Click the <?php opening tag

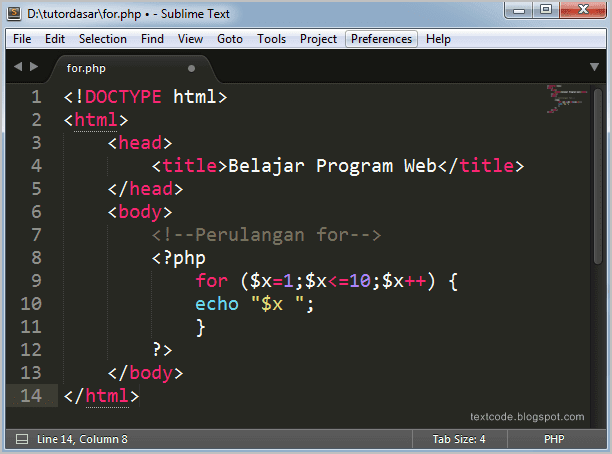click(178, 258)
